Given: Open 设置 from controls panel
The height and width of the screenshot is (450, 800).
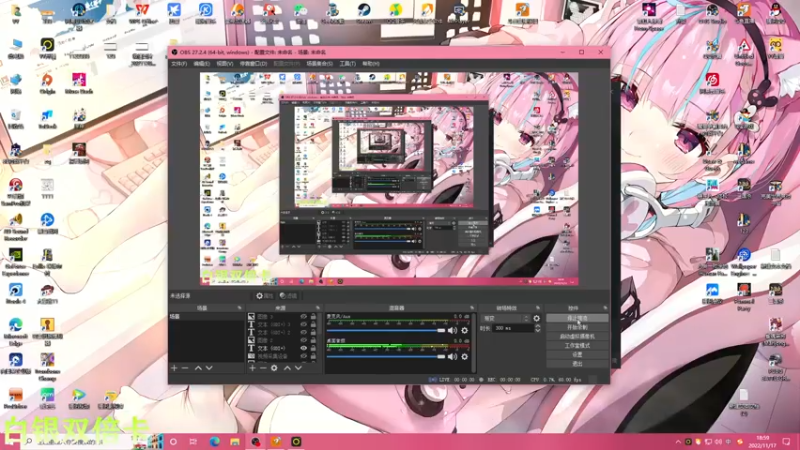Looking at the screenshot, I should 577,354.
